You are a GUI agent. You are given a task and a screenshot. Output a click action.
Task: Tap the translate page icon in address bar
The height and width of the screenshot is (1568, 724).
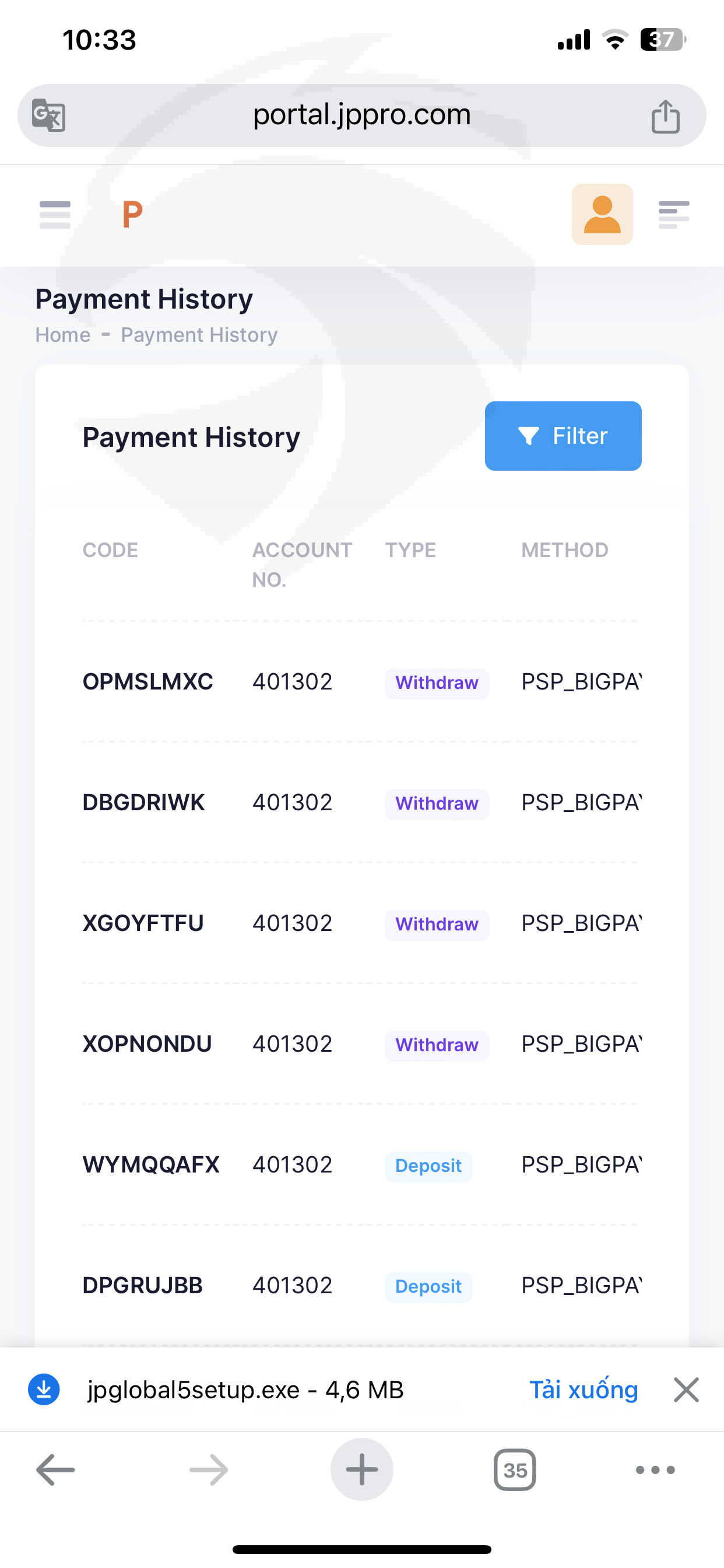48,115
